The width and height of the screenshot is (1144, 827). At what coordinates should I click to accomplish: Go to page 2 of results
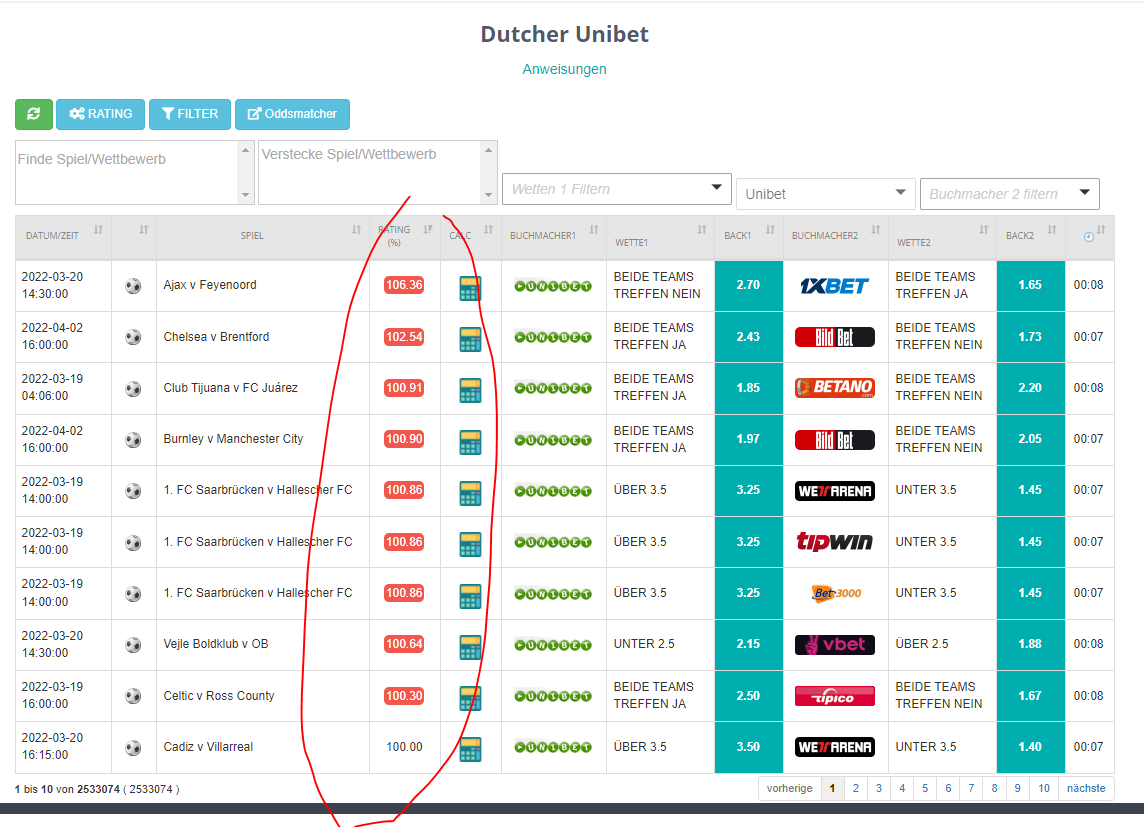[855, 788]
